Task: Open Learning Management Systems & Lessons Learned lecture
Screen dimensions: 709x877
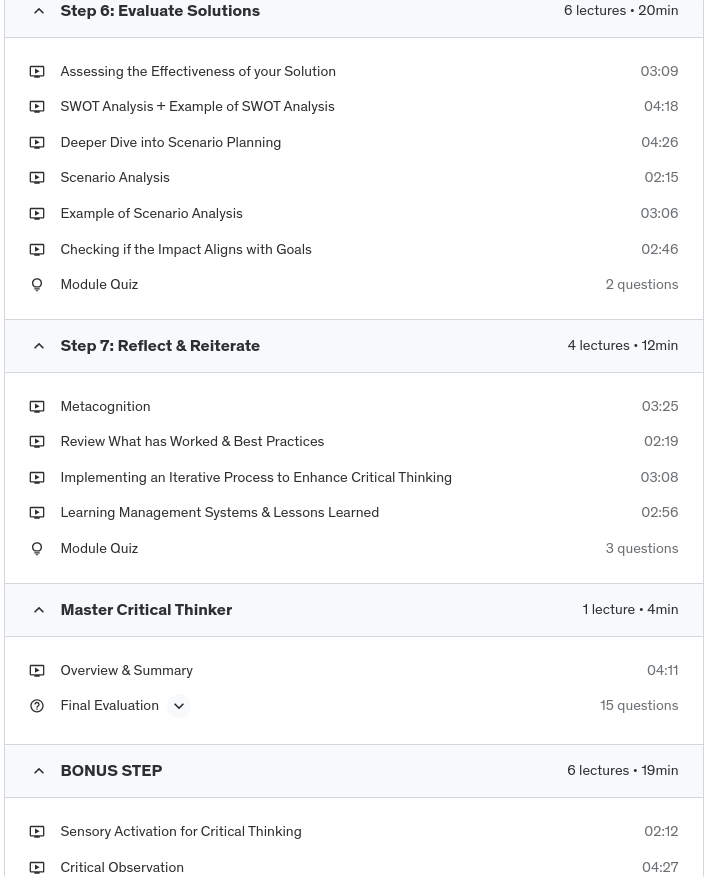Action: pos(219,513)
